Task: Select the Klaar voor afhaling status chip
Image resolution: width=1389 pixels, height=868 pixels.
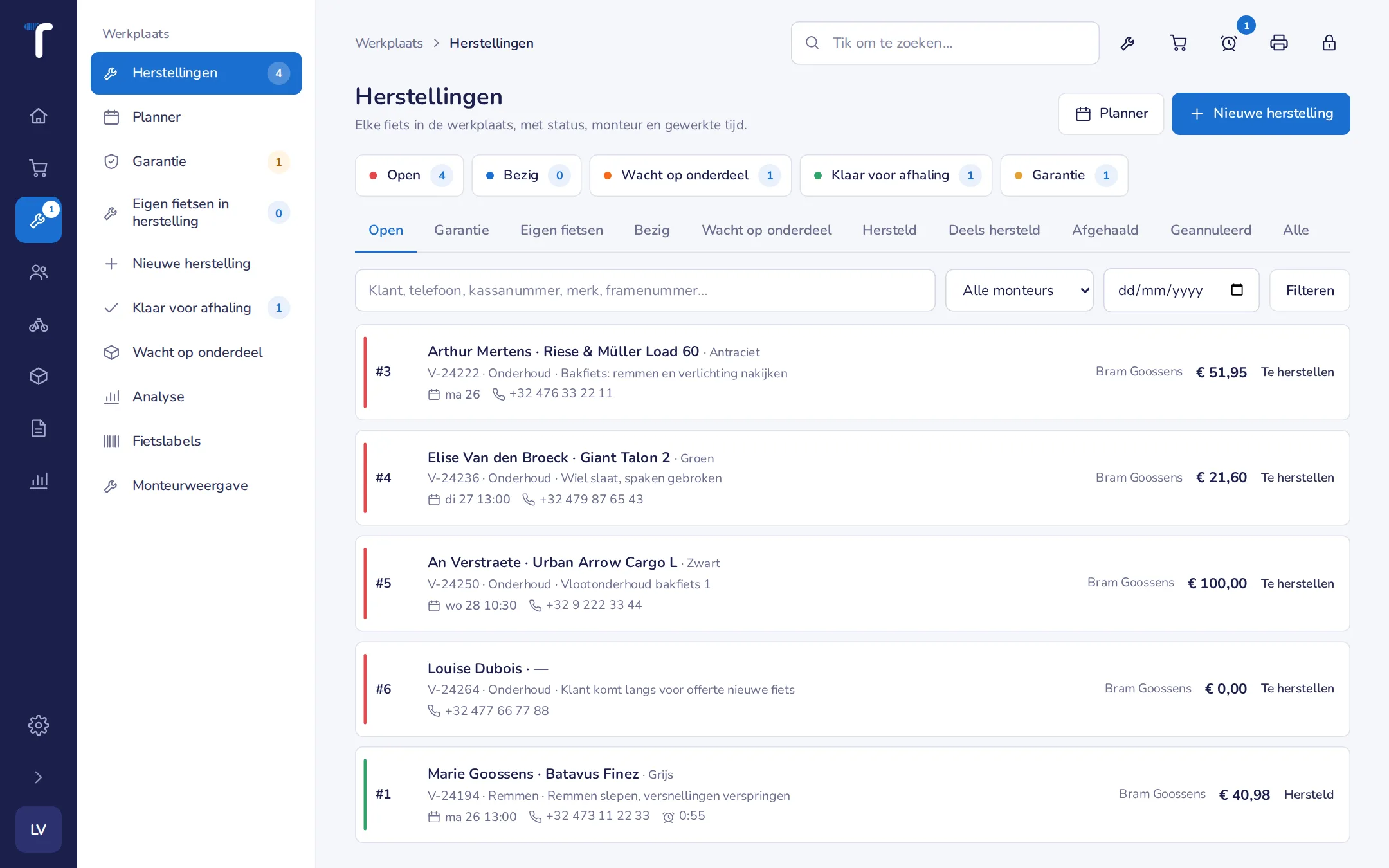Action: pos(896,176)
